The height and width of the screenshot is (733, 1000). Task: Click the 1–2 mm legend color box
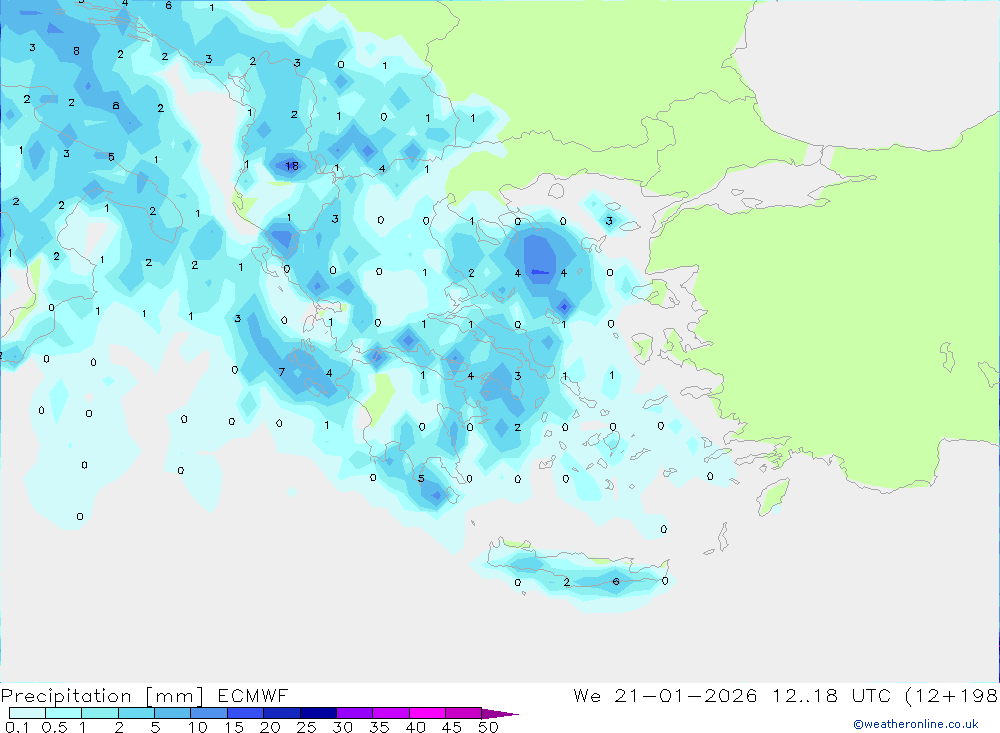coord(100,713)
